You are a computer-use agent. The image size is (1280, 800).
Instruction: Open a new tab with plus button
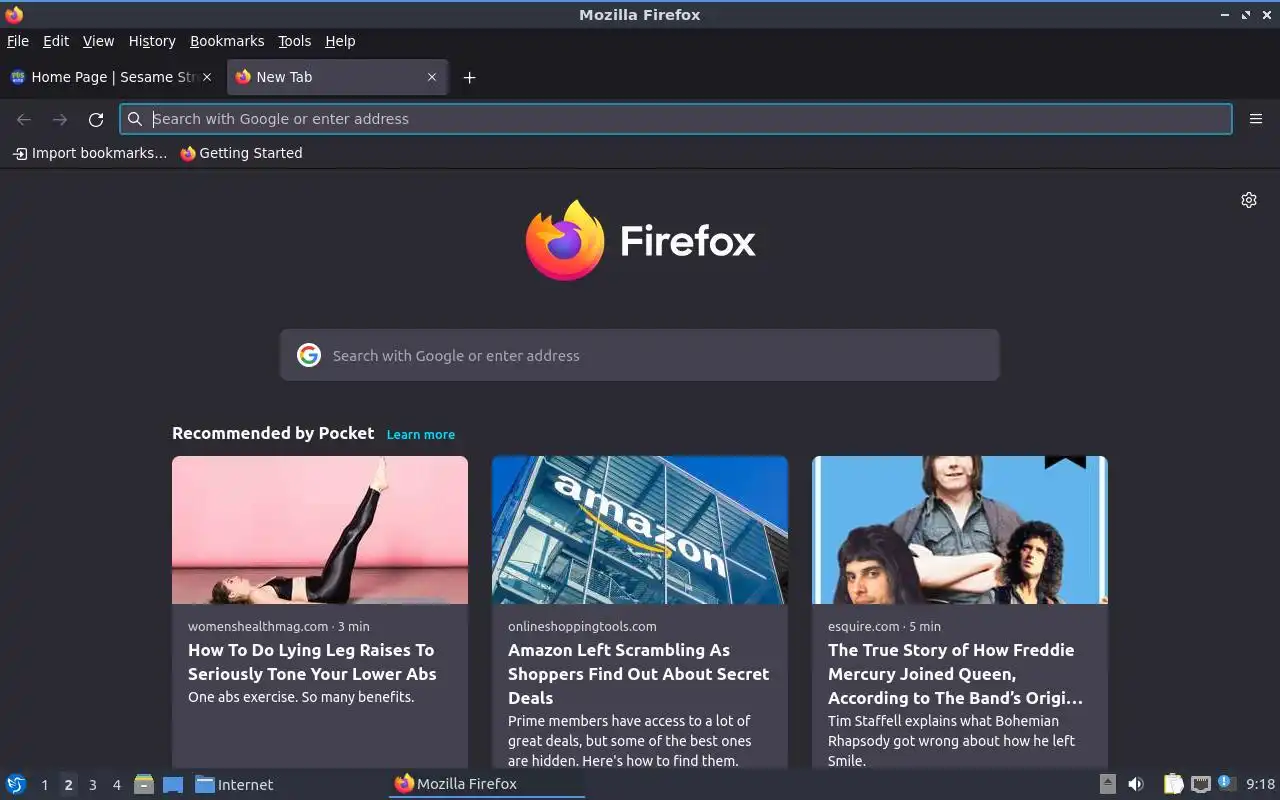(x=469, y=77)
